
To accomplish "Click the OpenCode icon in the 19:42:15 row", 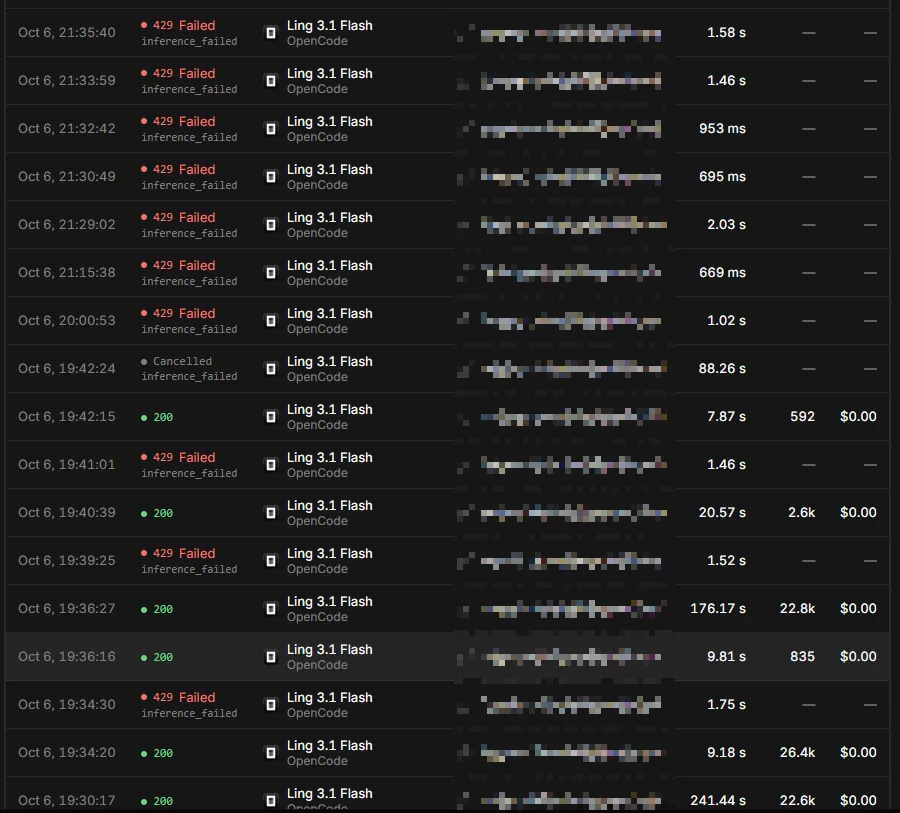I will [270, 417].
